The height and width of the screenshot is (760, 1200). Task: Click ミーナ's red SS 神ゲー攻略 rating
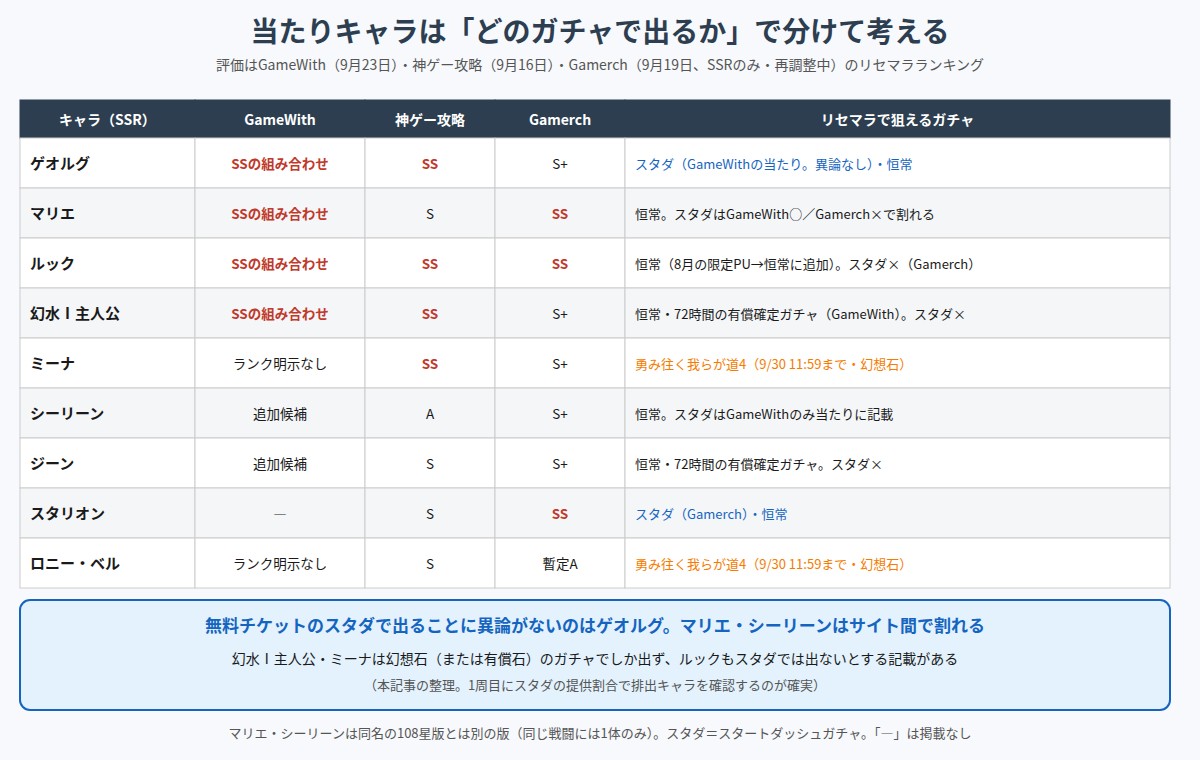click(x=430, y=364)
